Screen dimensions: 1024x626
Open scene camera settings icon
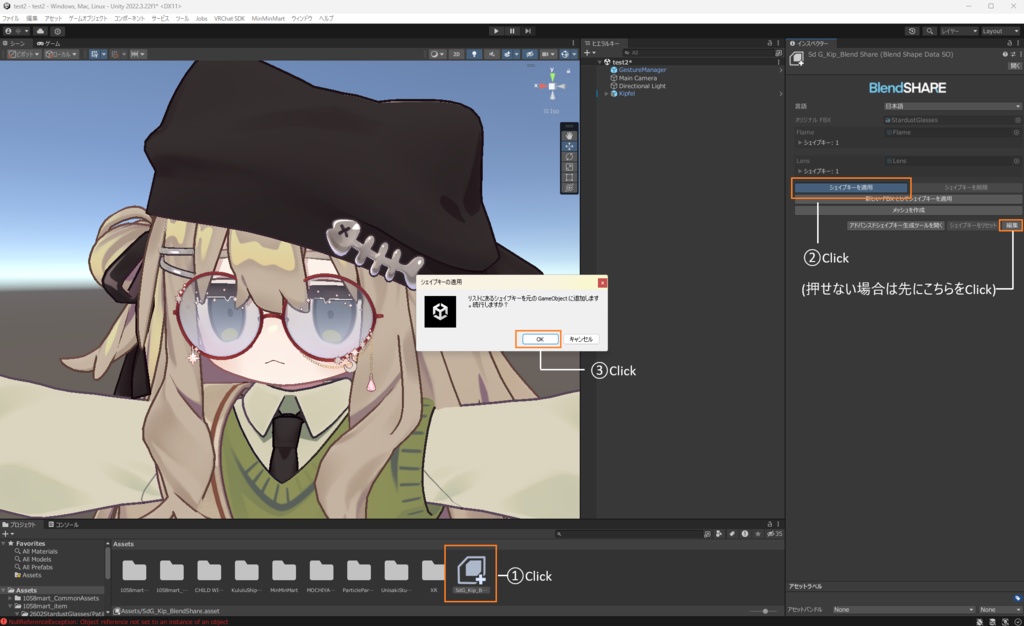click(x=547, y=54)
